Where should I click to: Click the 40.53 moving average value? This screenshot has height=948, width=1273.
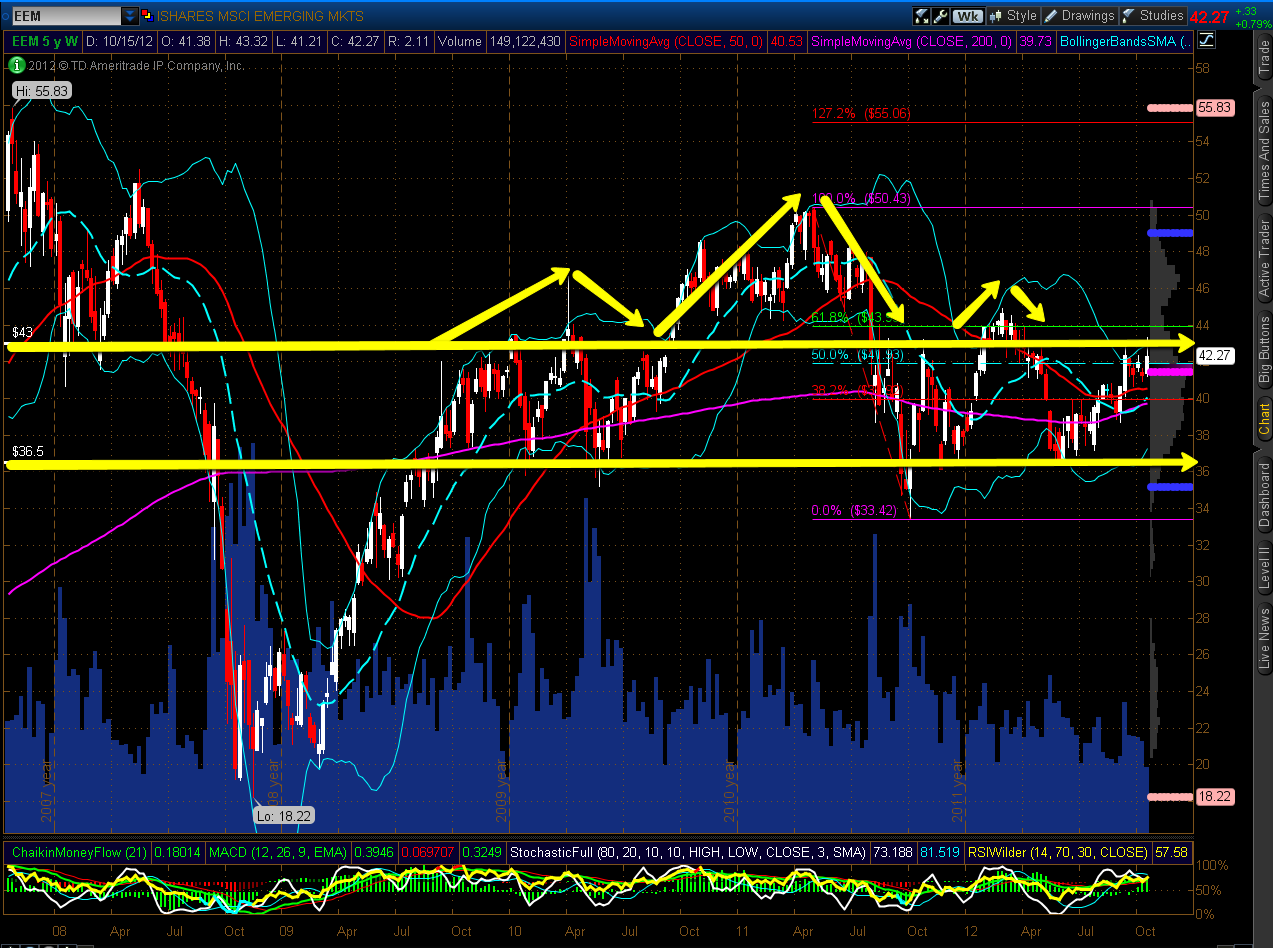(789, 41)
